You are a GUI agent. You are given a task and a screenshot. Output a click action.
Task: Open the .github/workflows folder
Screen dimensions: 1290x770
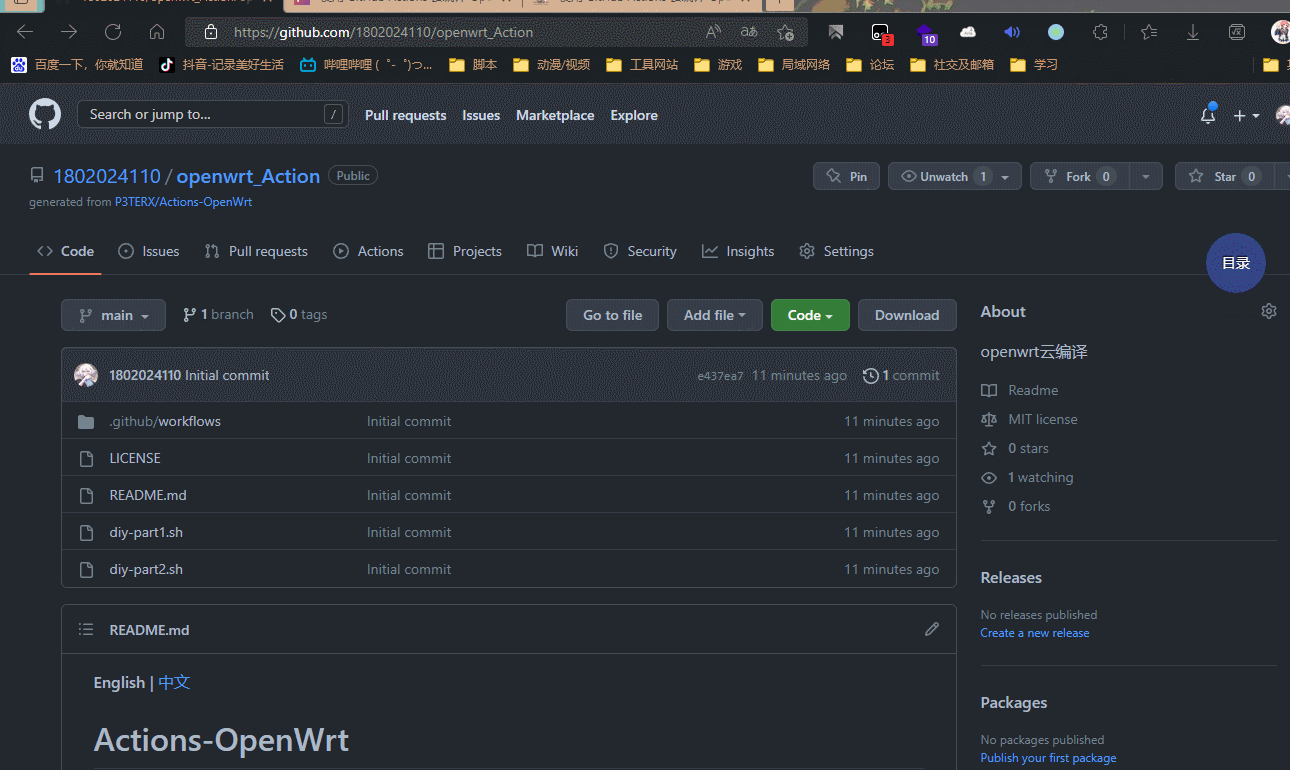165,421
